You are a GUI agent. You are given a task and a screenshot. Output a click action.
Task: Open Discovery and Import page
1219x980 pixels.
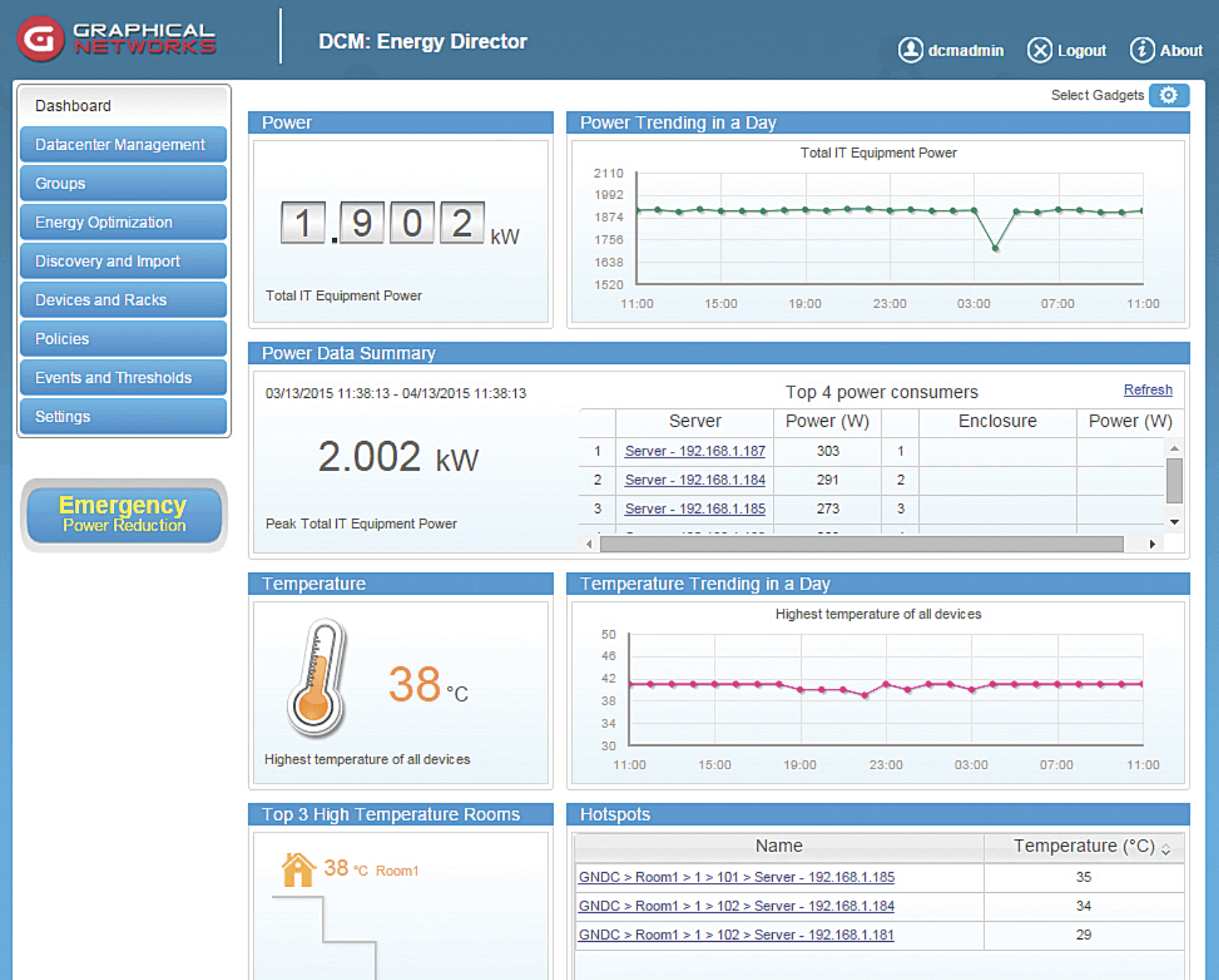click(124, 261)
